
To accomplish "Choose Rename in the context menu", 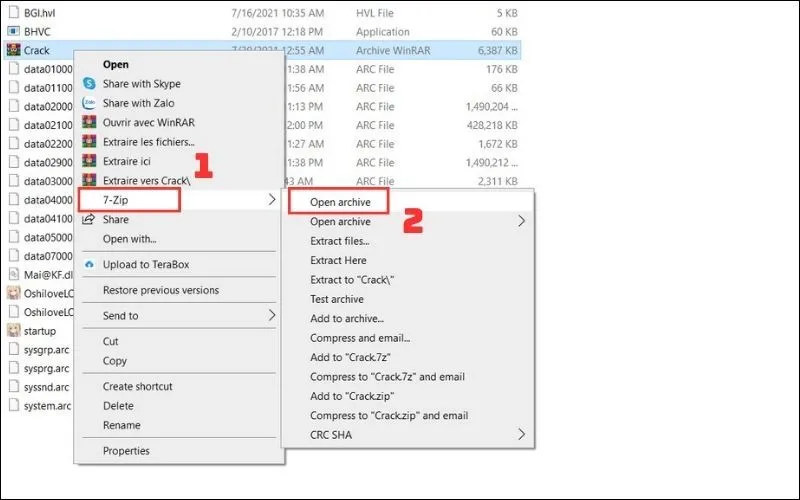I will coord(121,425).
